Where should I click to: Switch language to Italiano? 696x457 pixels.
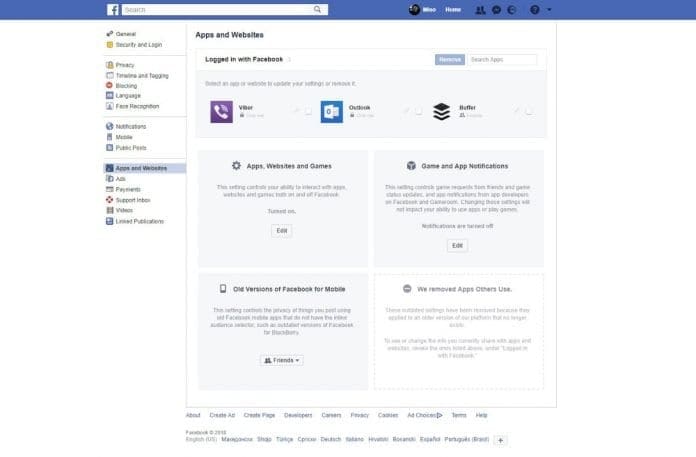click(x=355, y=439)
